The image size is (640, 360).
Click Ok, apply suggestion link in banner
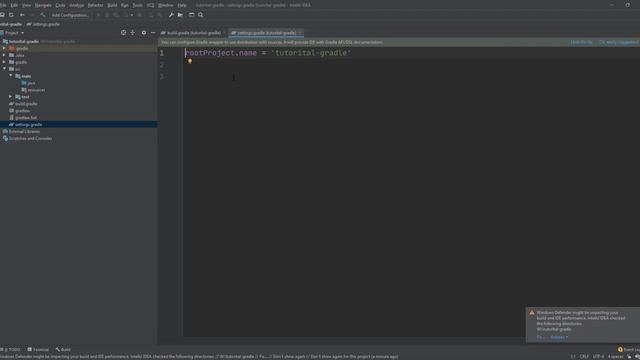619,42
